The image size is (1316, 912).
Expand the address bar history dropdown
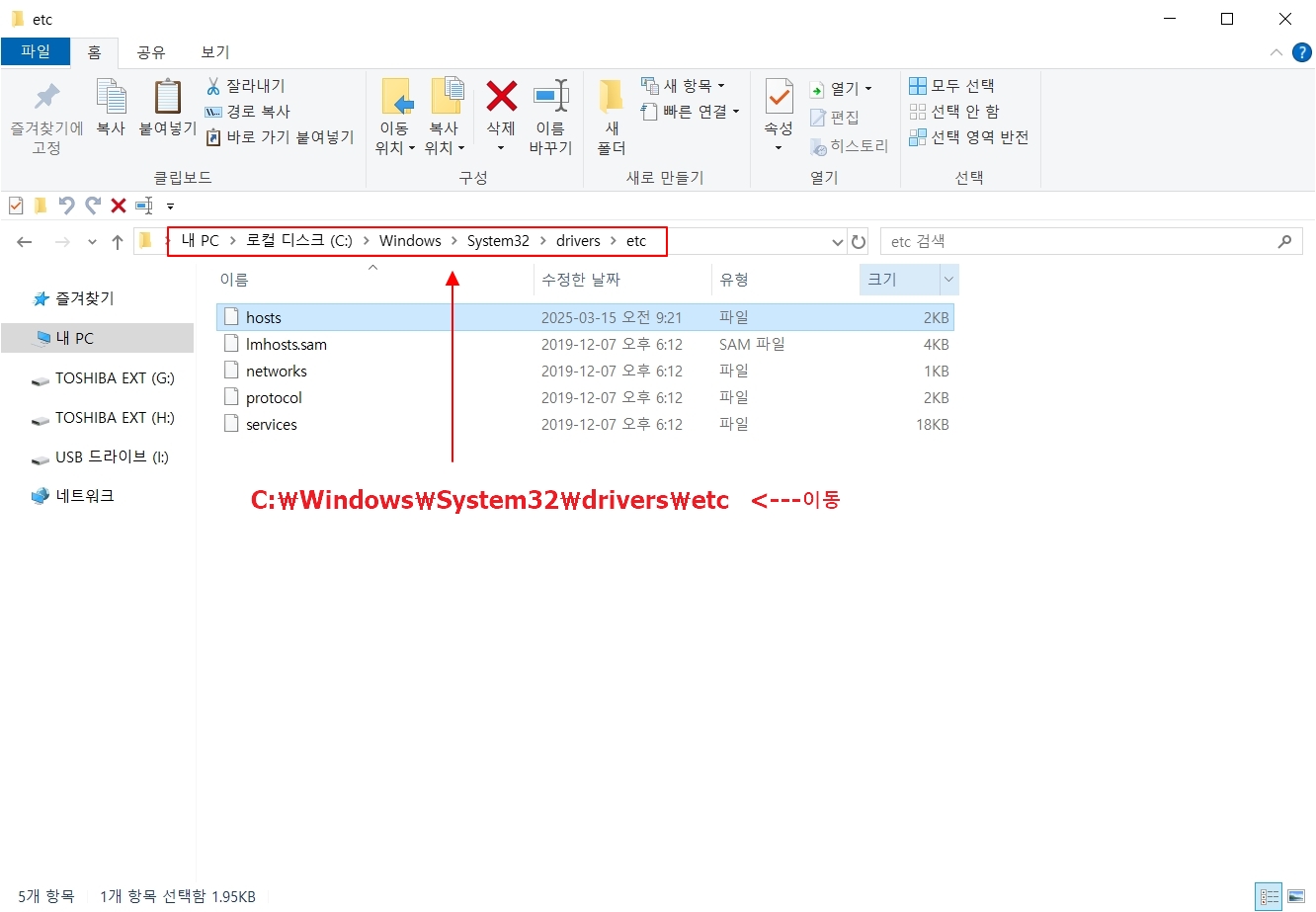tap(838, 242)
